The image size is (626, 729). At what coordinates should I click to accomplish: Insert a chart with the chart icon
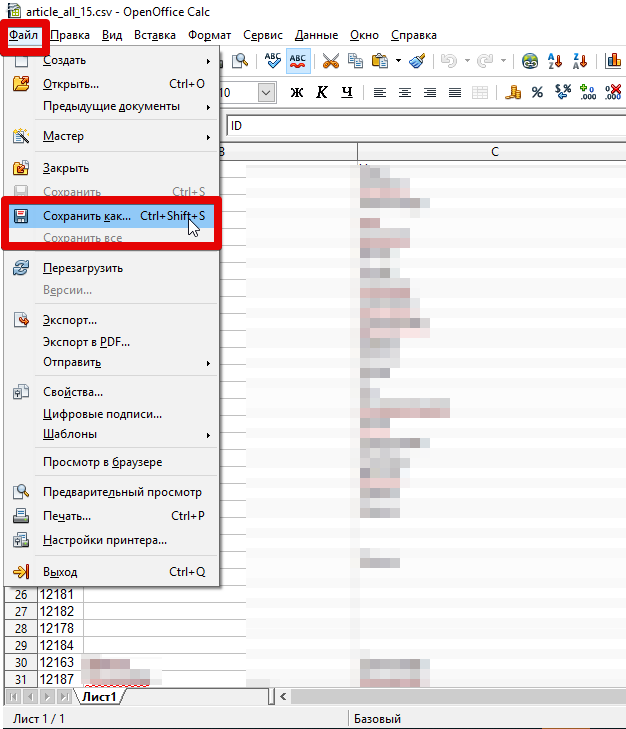point(613,61)
